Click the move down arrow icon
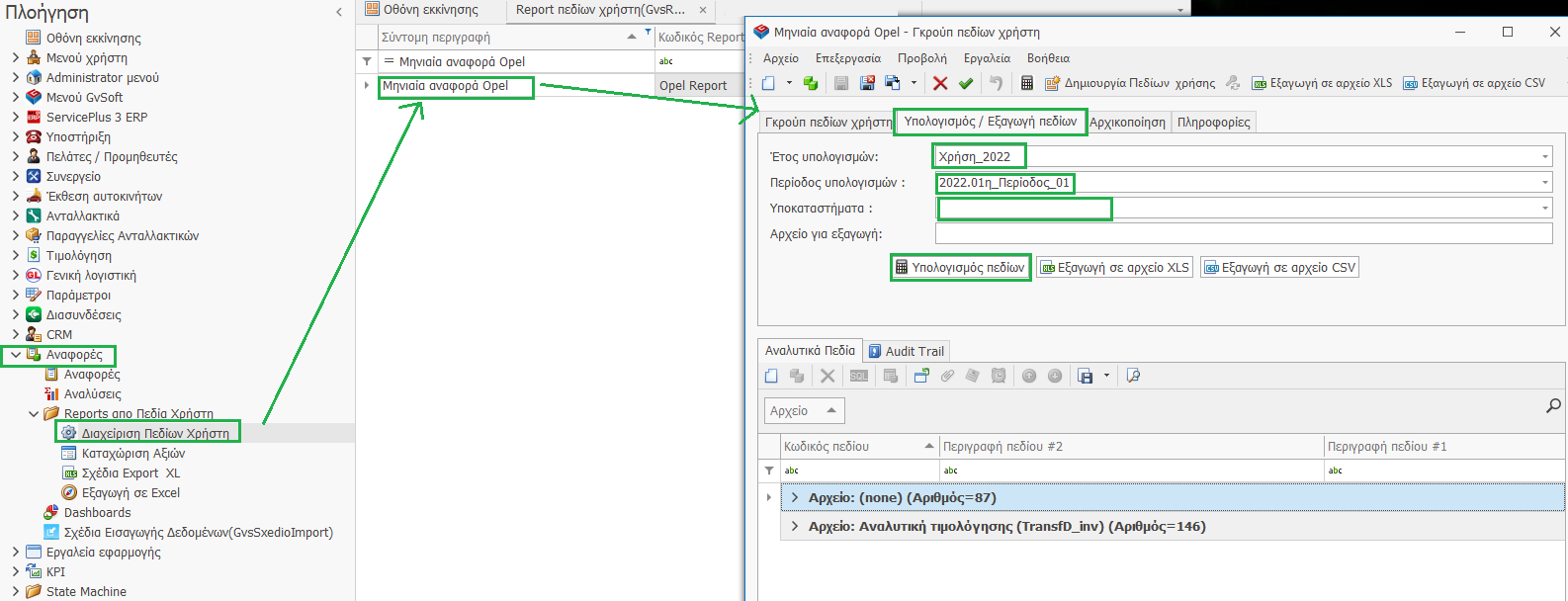The height and width of the screenshot is (601, 1568). click(1055, 376)
